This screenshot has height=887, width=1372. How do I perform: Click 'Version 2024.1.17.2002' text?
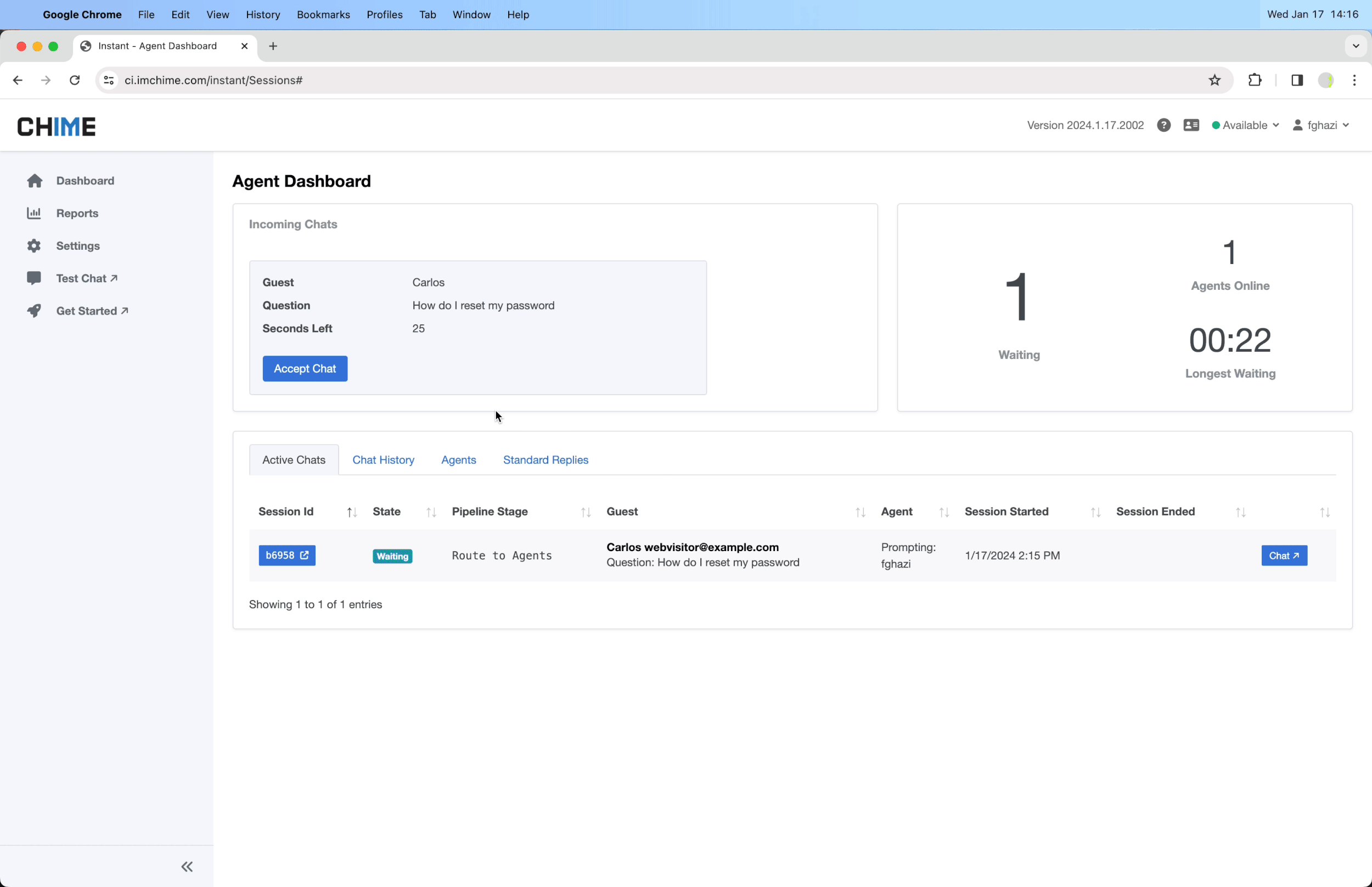[1086, 126]
